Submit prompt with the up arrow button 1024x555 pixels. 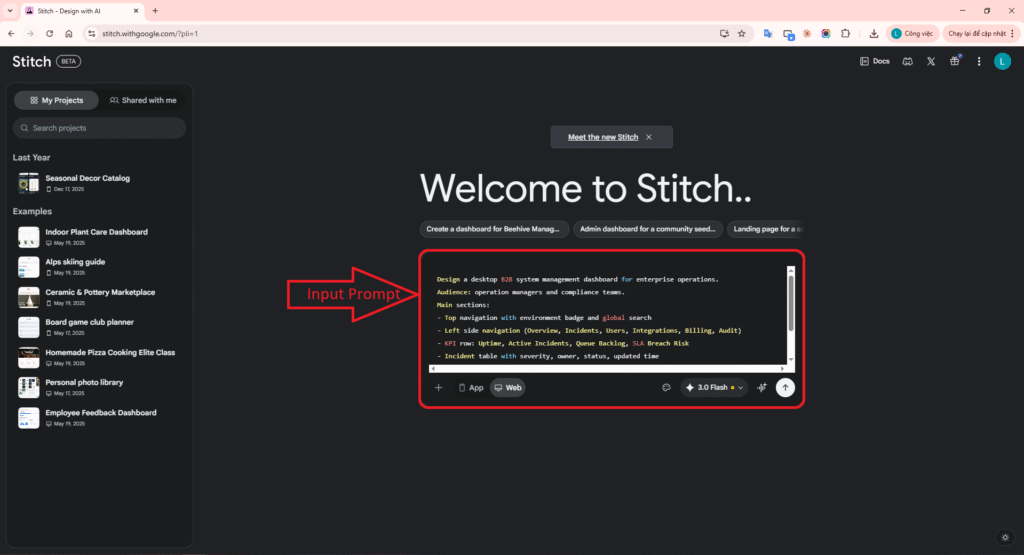(x=785, y=388)
